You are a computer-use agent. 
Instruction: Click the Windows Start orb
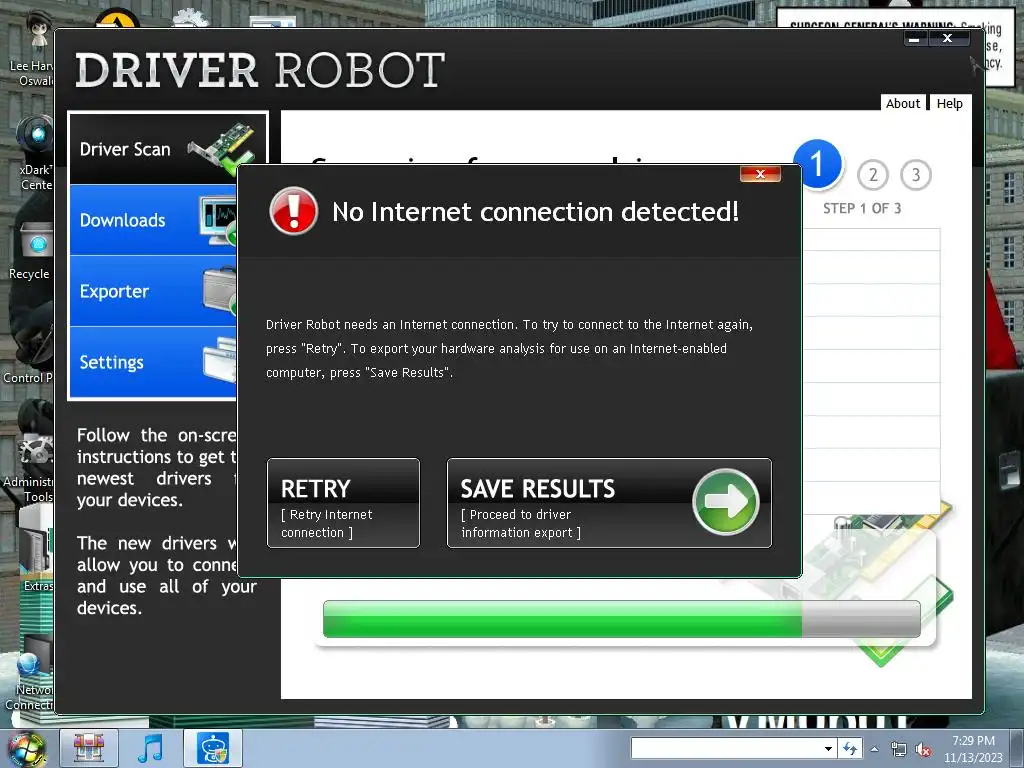[26, 749]
